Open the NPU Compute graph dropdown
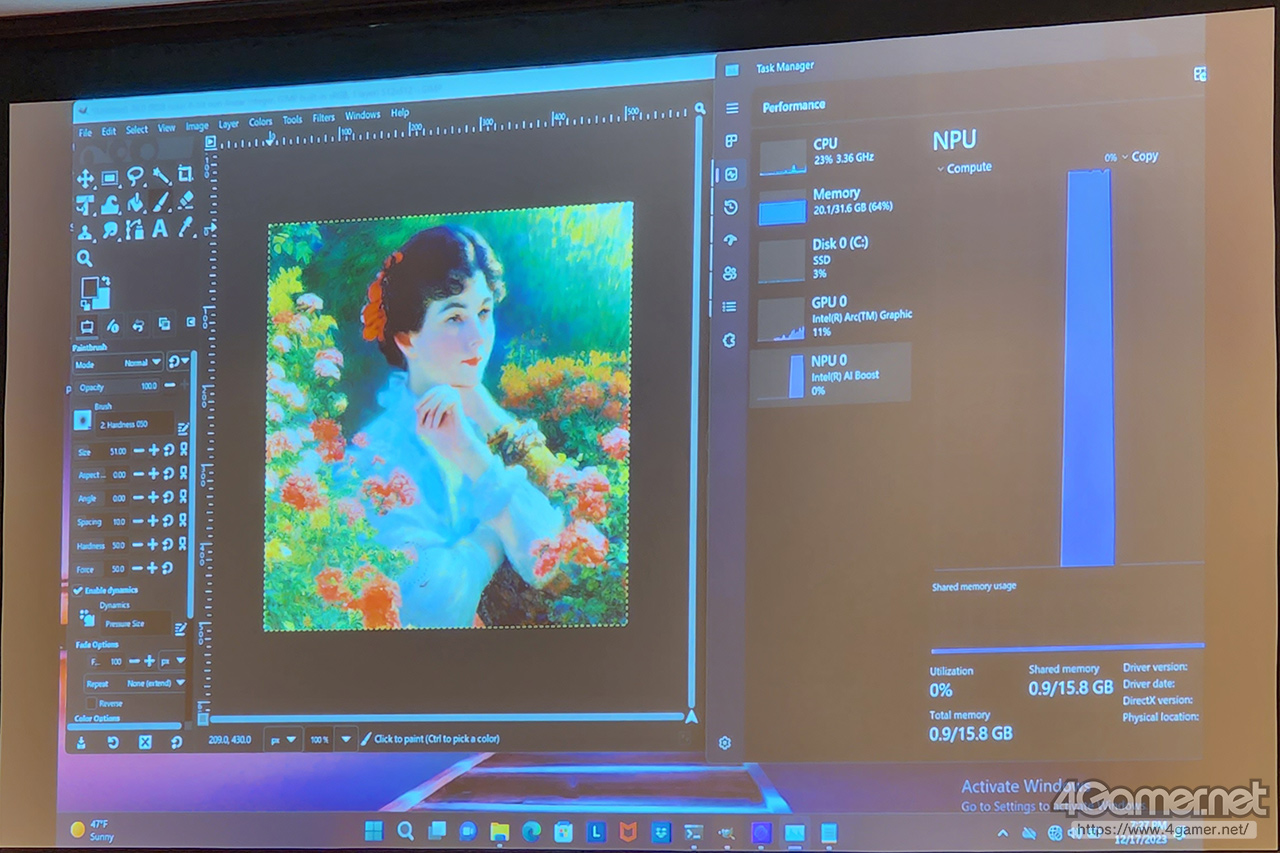Screen dimensions: 1280x853 pos(965,168)
